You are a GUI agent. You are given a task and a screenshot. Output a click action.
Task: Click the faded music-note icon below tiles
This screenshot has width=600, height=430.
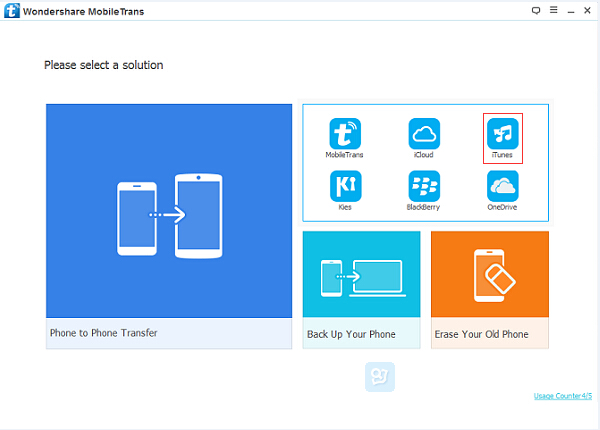[380, 377]
